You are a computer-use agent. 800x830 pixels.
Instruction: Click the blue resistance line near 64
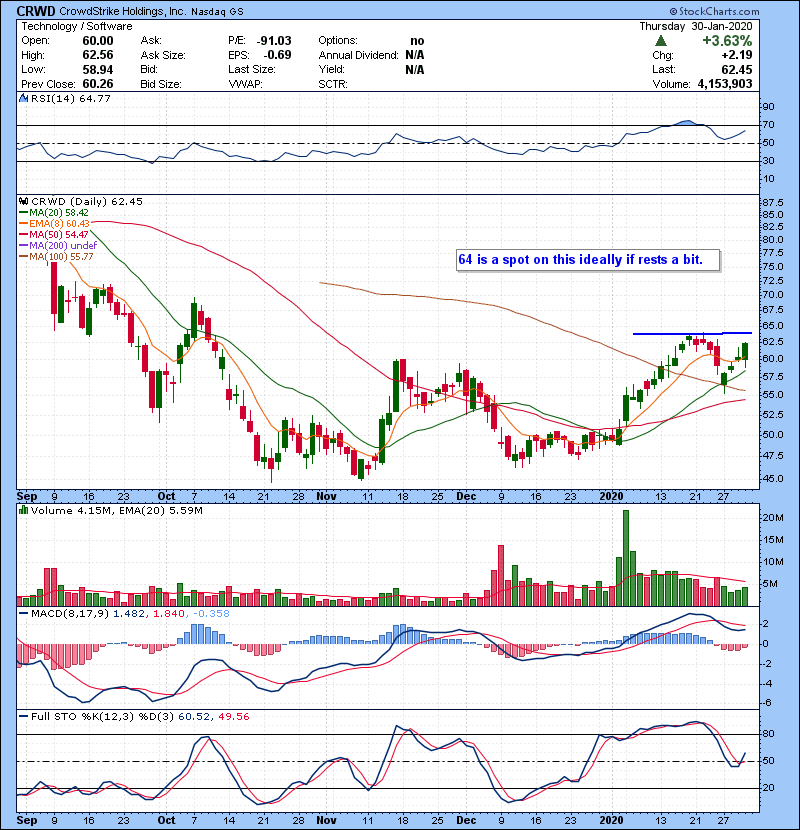coord(692,333)
